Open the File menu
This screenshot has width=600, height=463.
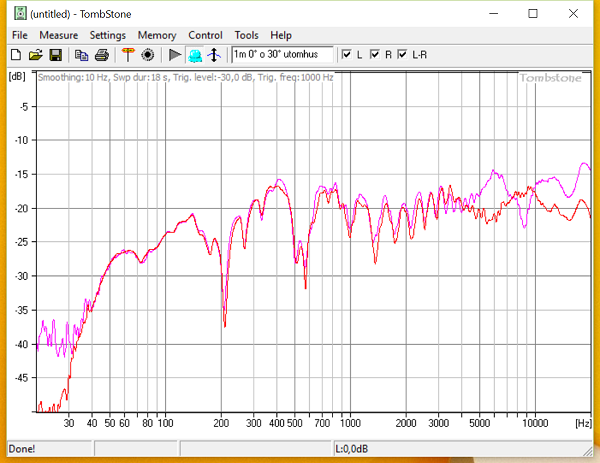(20, 35)
